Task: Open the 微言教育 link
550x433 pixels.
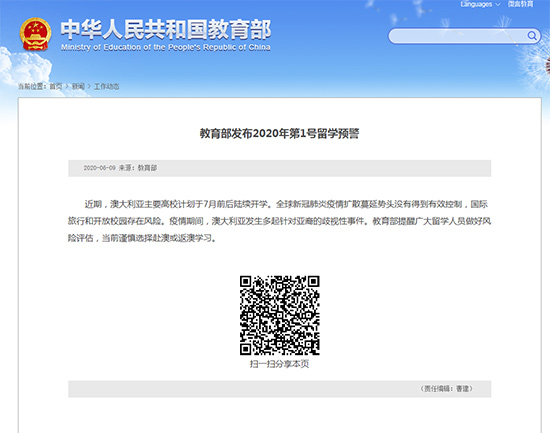Action: pyautogui.click(x=521, y=4)
